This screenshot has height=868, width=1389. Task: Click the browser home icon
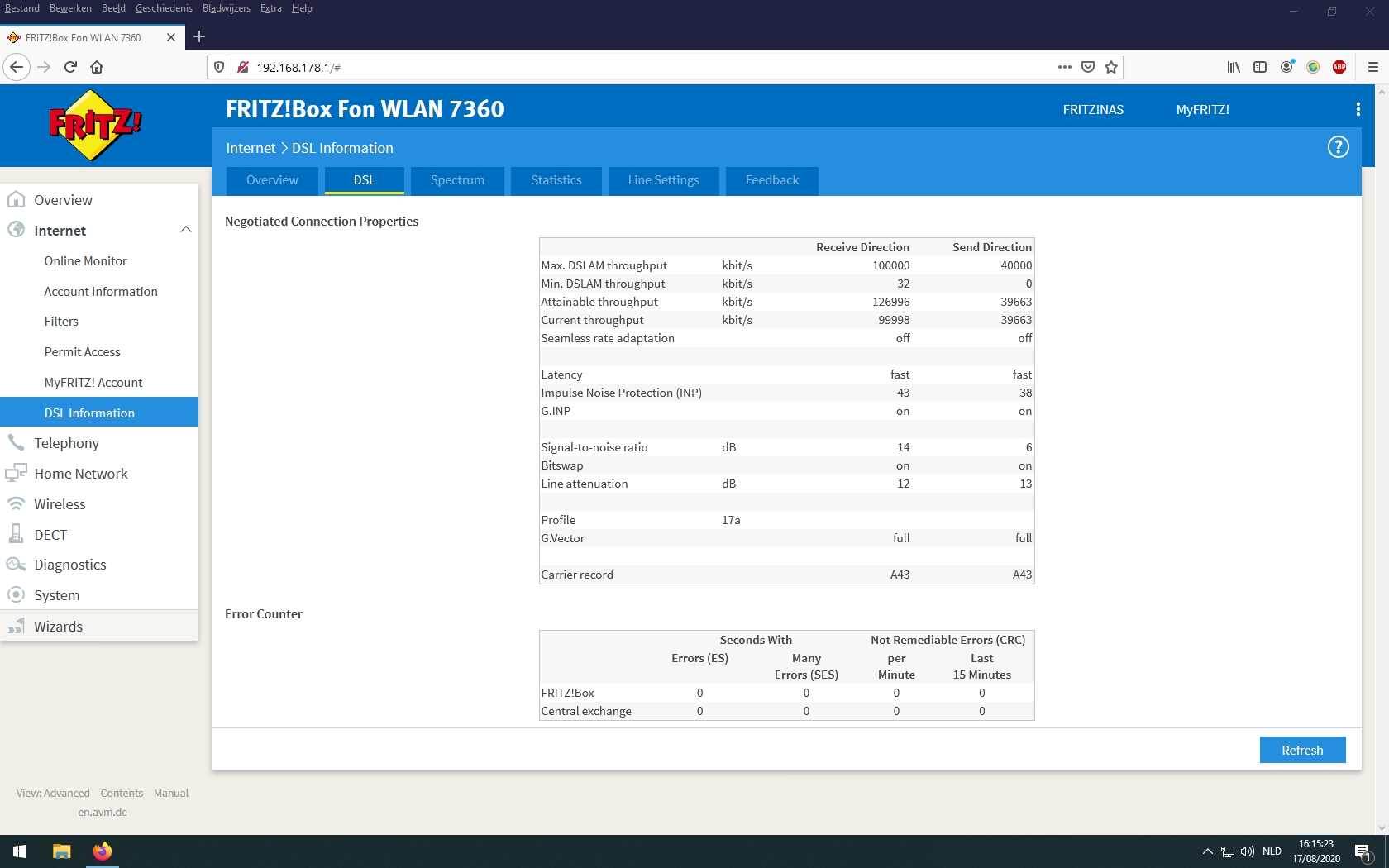click(x=97, y=67)
